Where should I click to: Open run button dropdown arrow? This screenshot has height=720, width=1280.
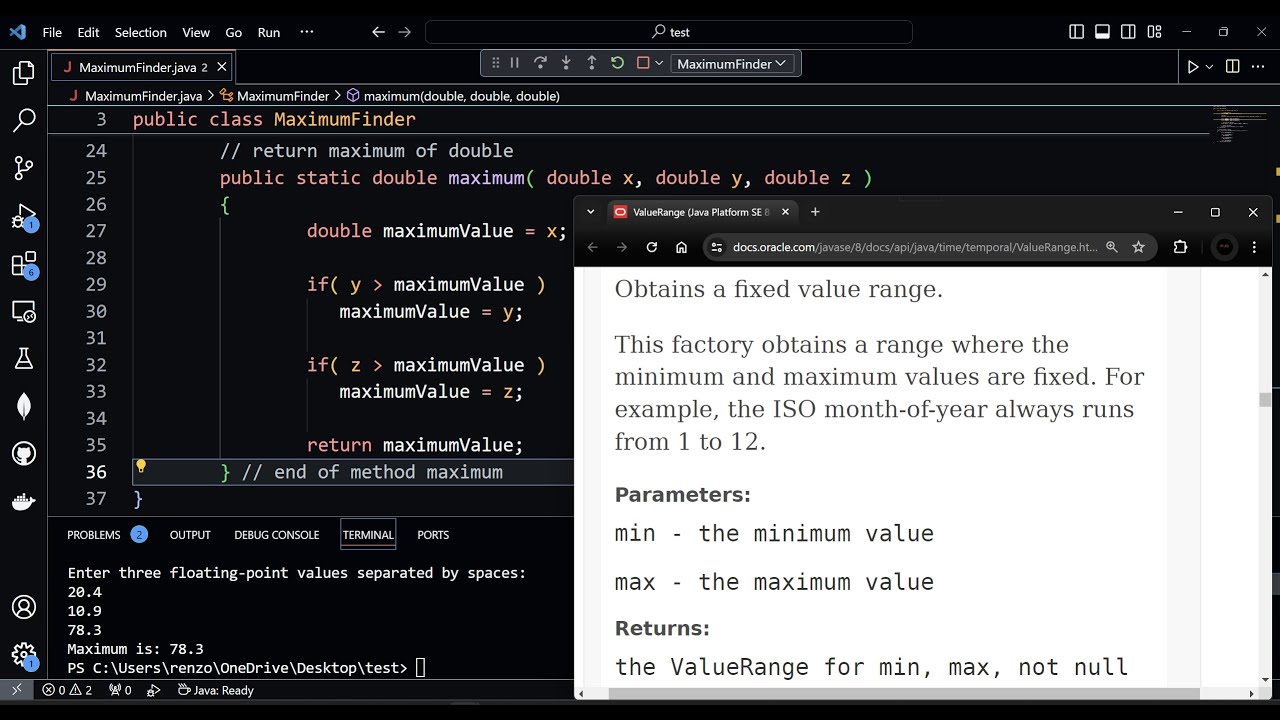click(x=1209, y=67)
